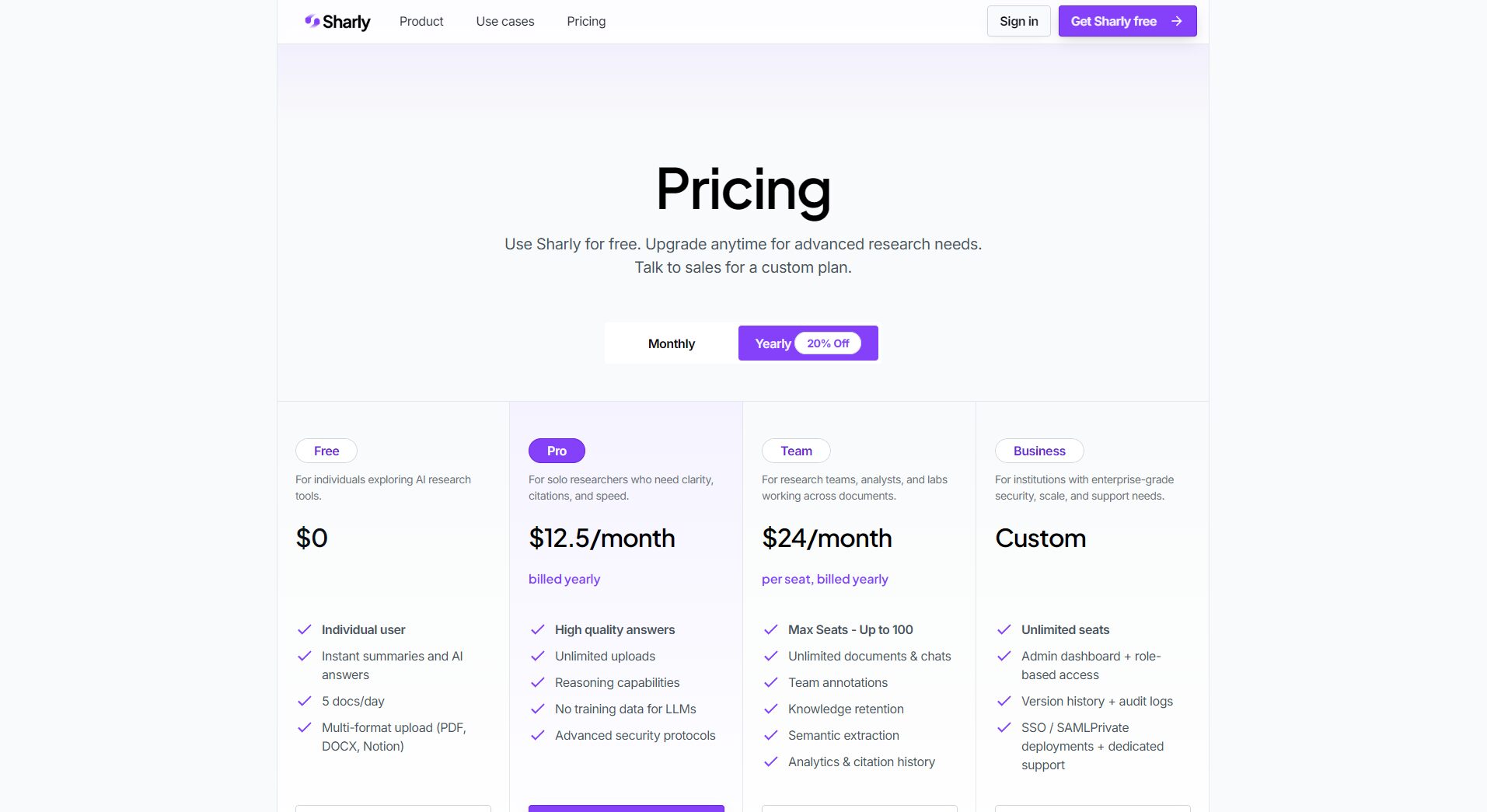Go to Pricing in the navigation bar
Image resolution: width=1487 pixels, height=812 pixels.
click(586, 21)
